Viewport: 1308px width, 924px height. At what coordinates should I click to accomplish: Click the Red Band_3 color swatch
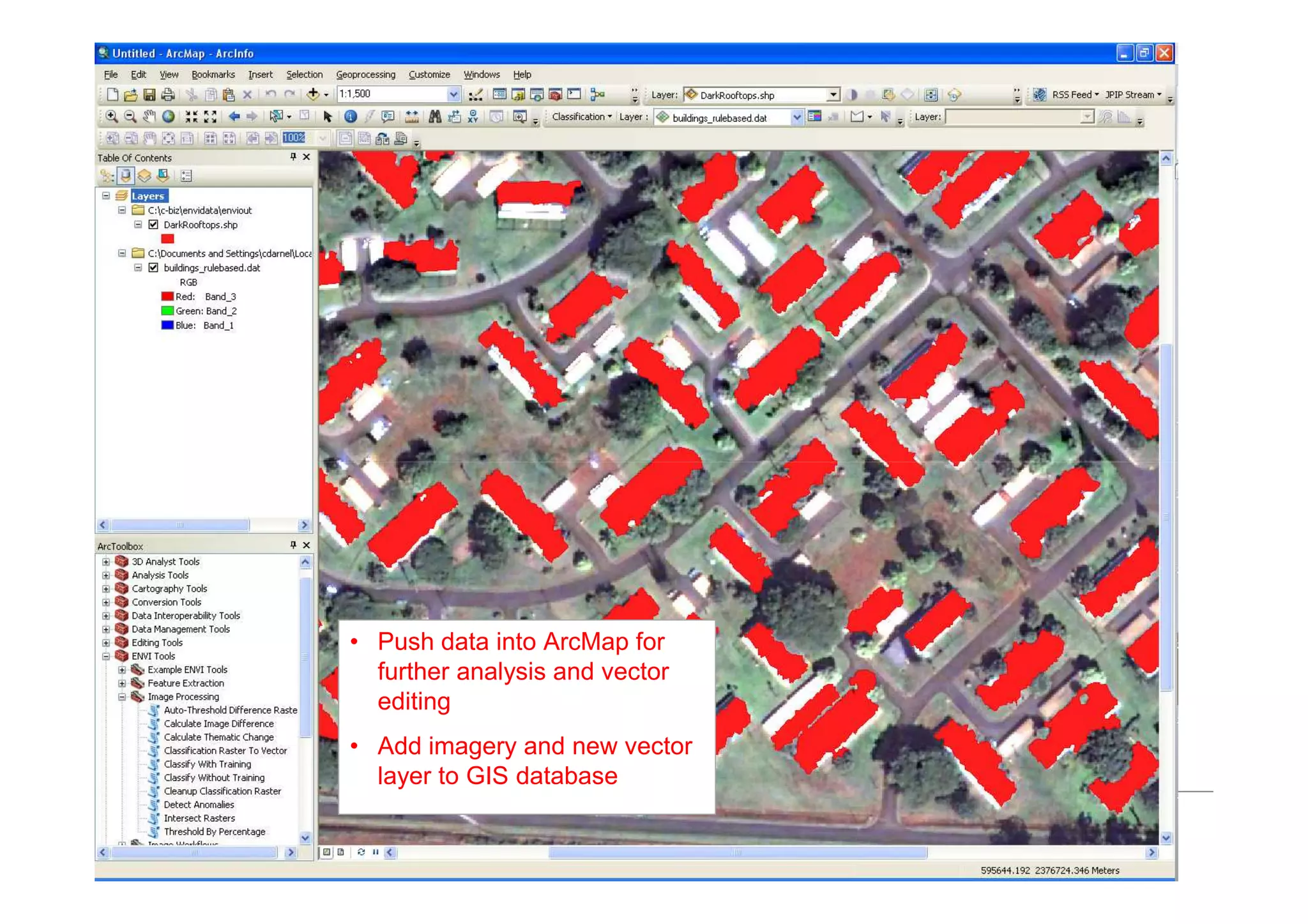click(167, 296)
